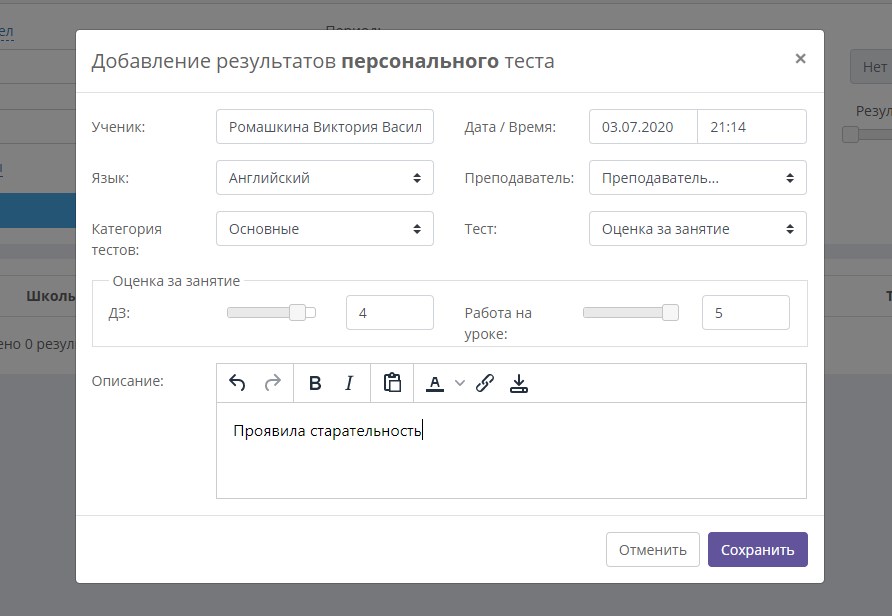Apply text color with the A icon

point(435,383)
